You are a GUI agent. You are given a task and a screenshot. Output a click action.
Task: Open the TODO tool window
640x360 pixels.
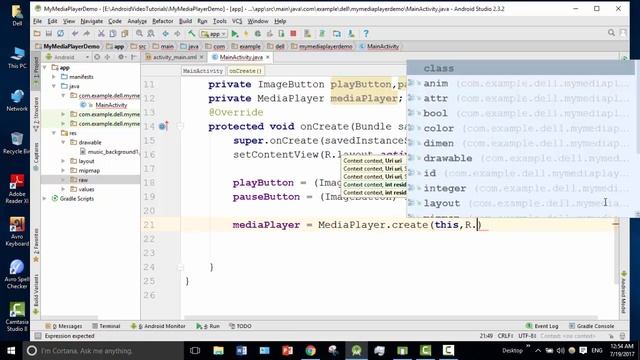tap(240, 326)
